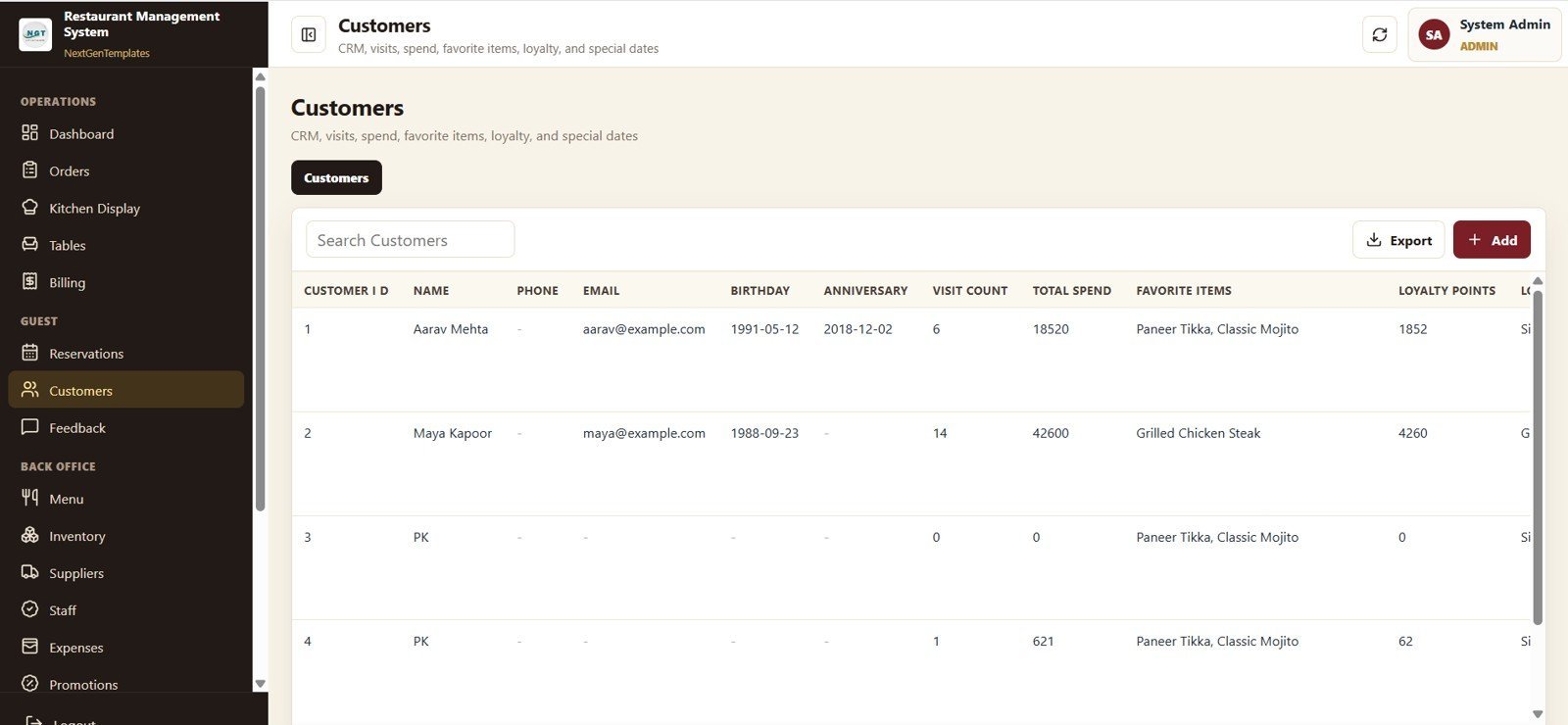This screenshot has width=1568, height=725.
Task: Click the Loyalty Points column header
Action: click(x=1446, y=291)
